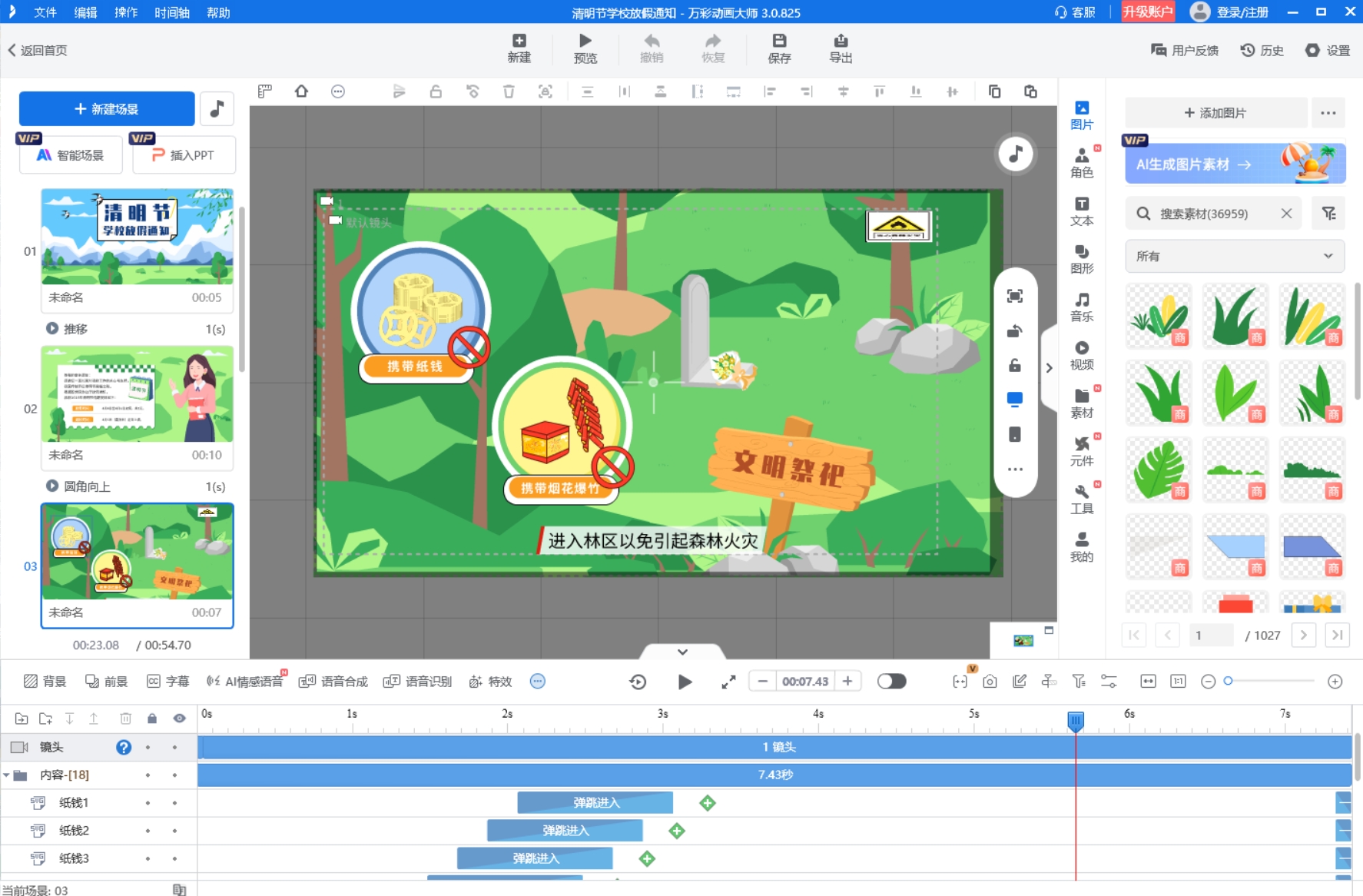Open the 时间轴 menu
The width and height of the screenshot is (1363, 896).
click(x=171, y=12)
